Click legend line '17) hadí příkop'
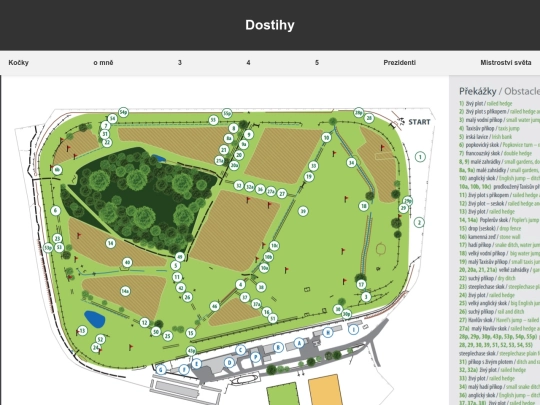This screenshot has height=405, width=540. click(499, 245)
